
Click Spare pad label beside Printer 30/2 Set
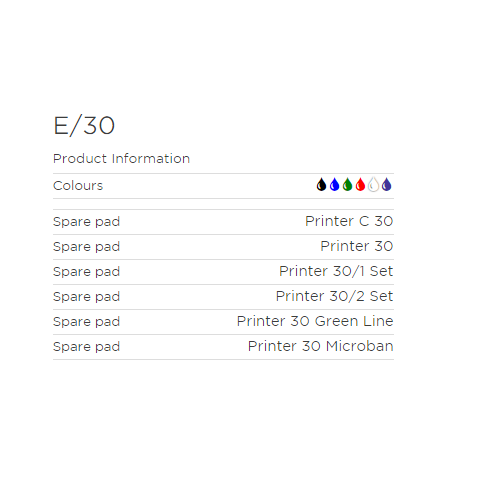tap(86, 297)
